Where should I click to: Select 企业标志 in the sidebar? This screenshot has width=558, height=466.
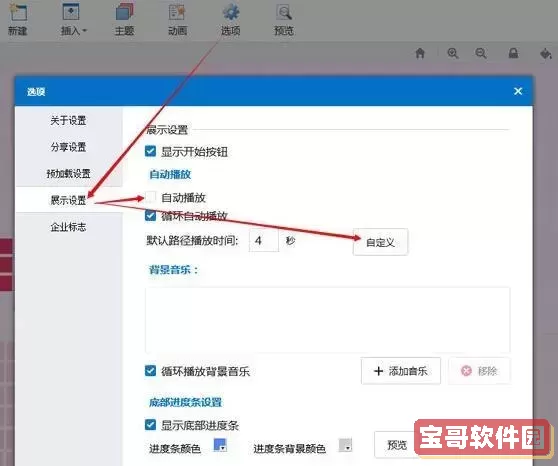(68, 227)
